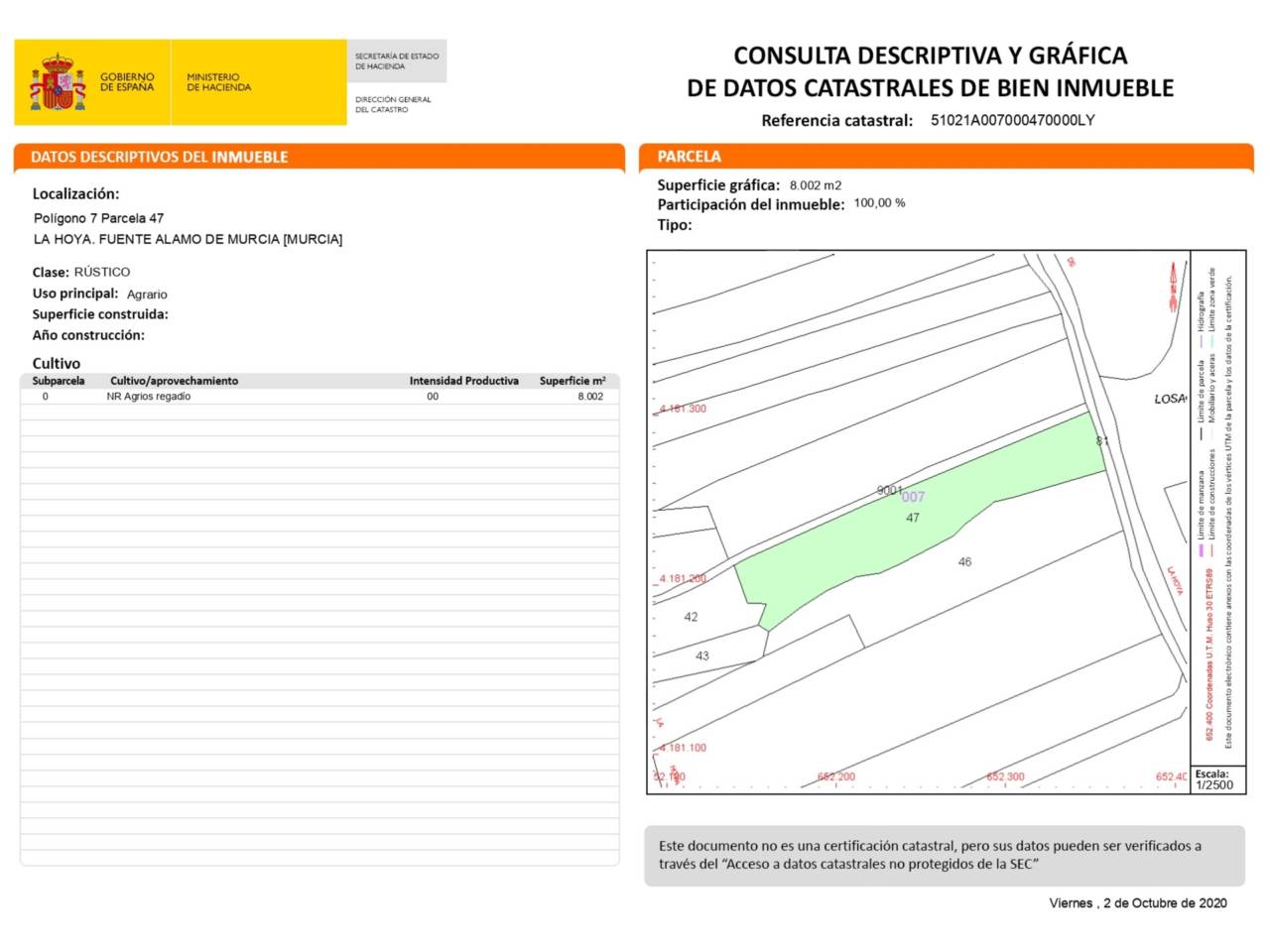Click the 'Uso principal:' label
Image resolution: width=1270 pixels, height=952 pixels.
(x=75, y=294)
